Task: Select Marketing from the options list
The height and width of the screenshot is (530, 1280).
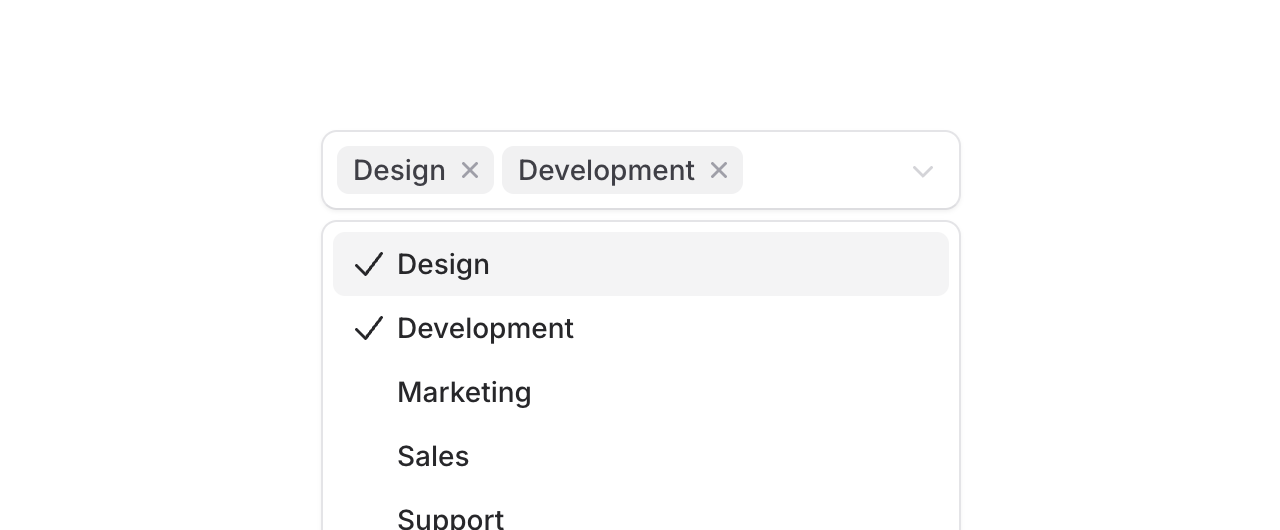Action: 464,392
